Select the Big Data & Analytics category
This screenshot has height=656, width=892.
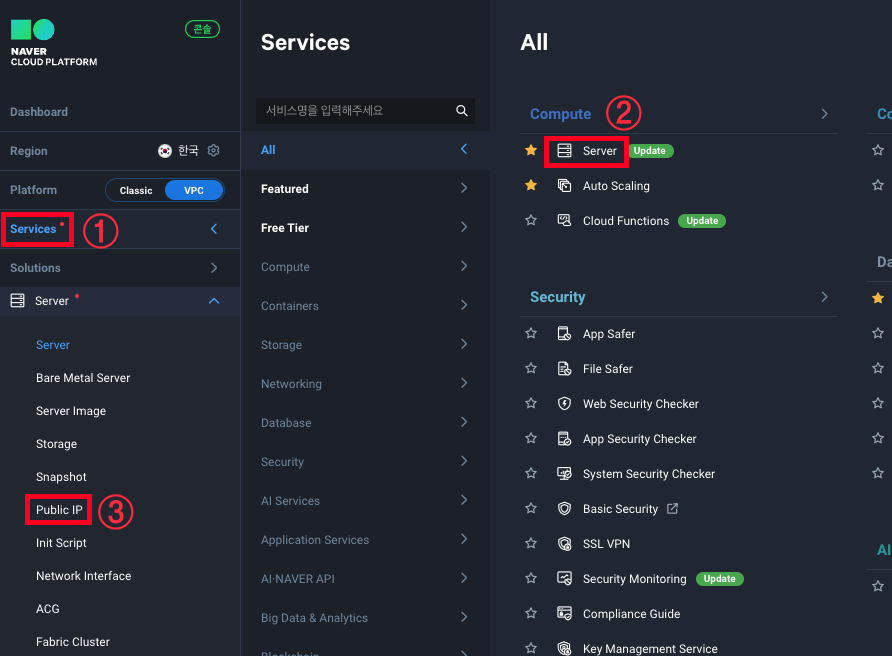point(365,618)
